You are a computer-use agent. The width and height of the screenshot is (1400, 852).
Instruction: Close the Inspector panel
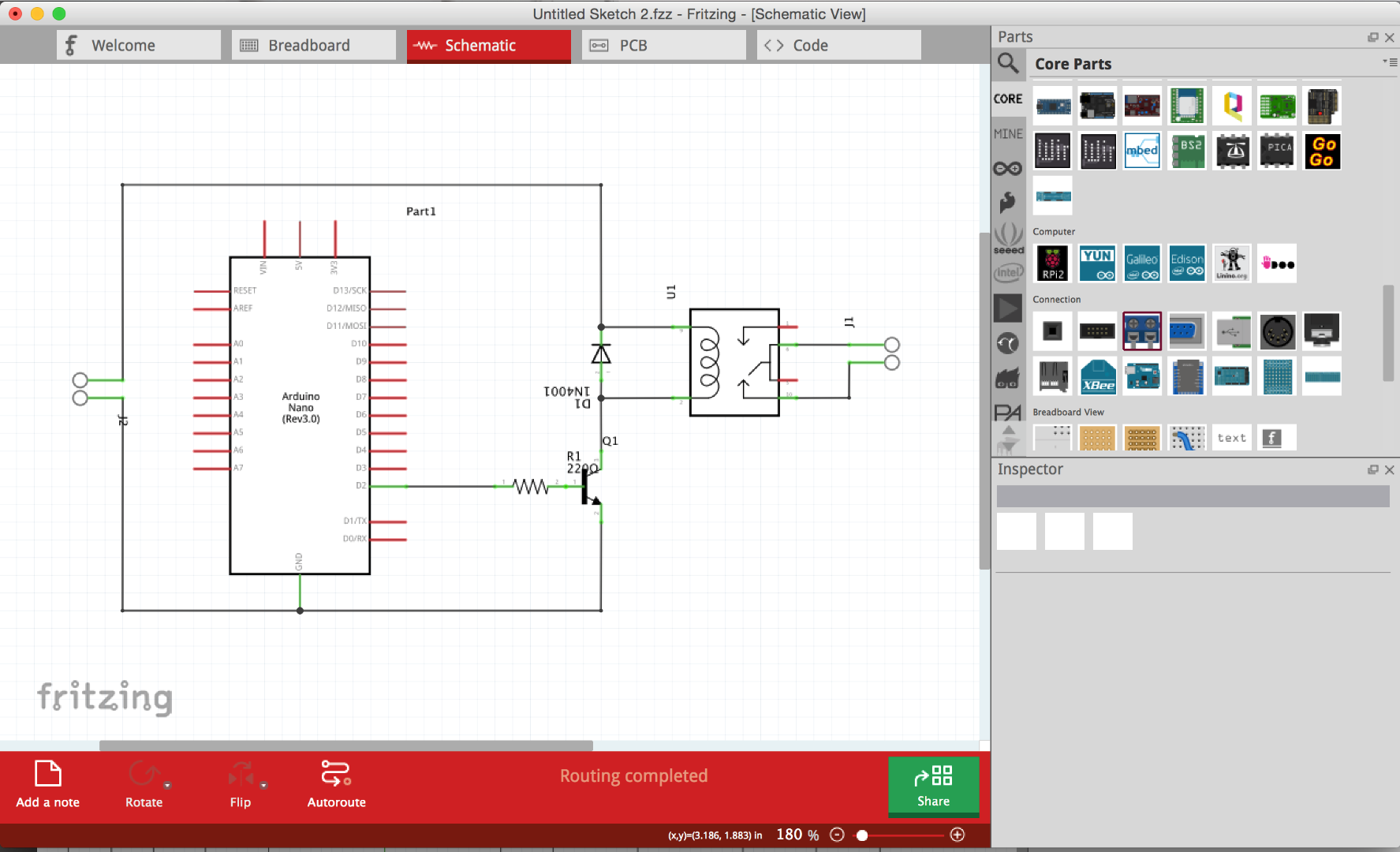tap(1390, 469)
